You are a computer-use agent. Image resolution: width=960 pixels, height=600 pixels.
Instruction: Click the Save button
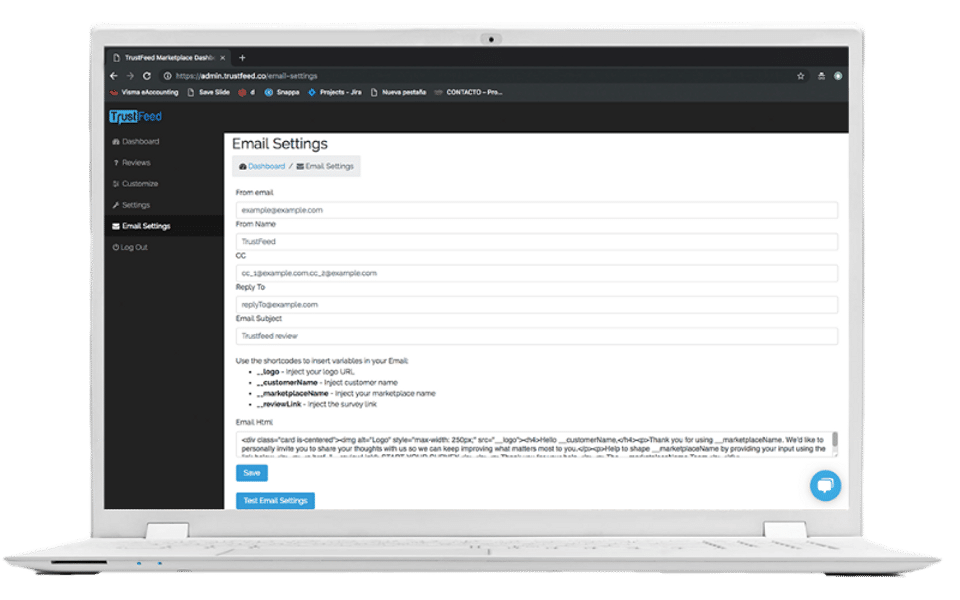point(252,473)
